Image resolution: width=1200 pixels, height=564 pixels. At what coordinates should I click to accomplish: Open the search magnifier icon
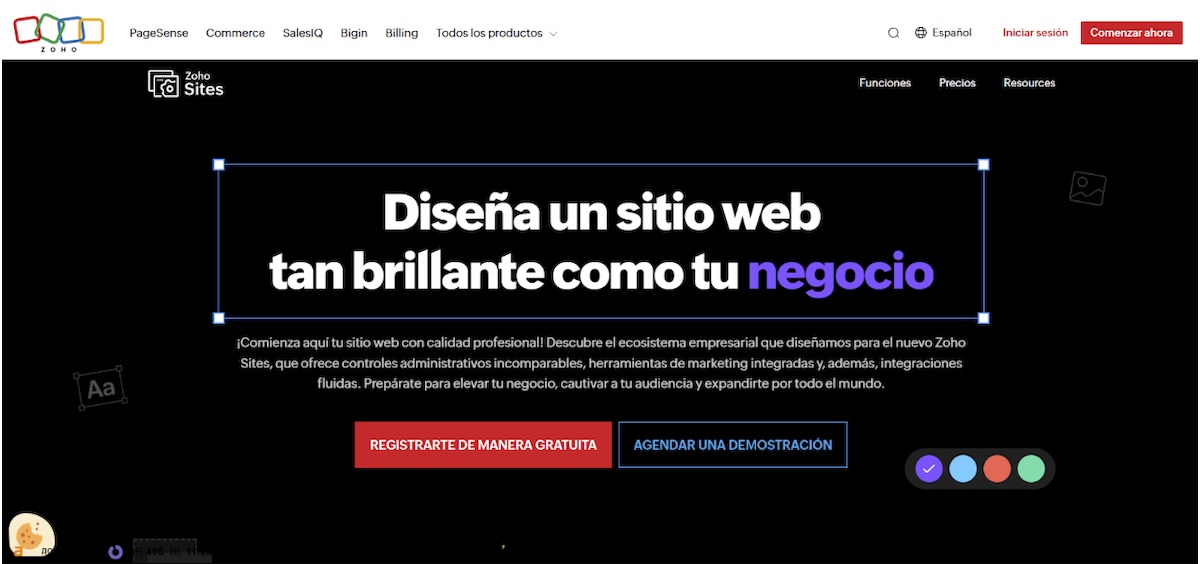[x=893, y=33]
